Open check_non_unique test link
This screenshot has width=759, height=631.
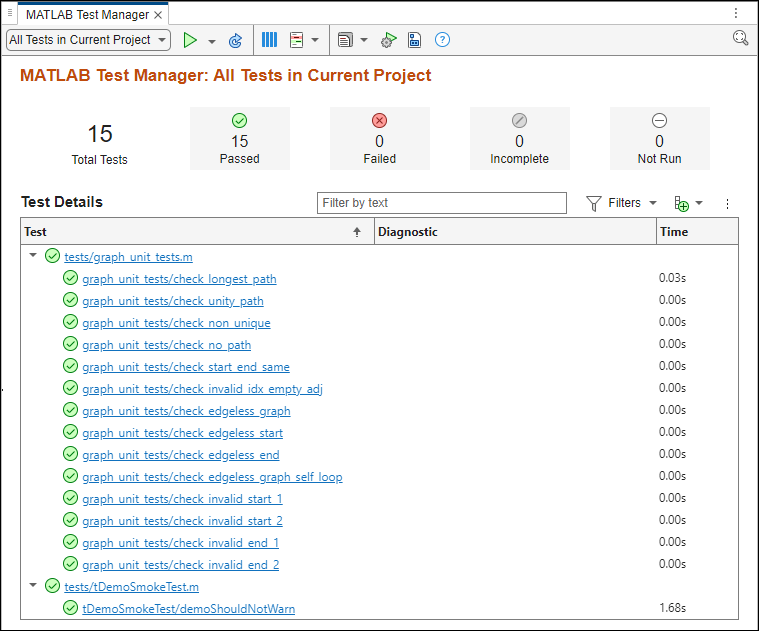coord(176,323)
